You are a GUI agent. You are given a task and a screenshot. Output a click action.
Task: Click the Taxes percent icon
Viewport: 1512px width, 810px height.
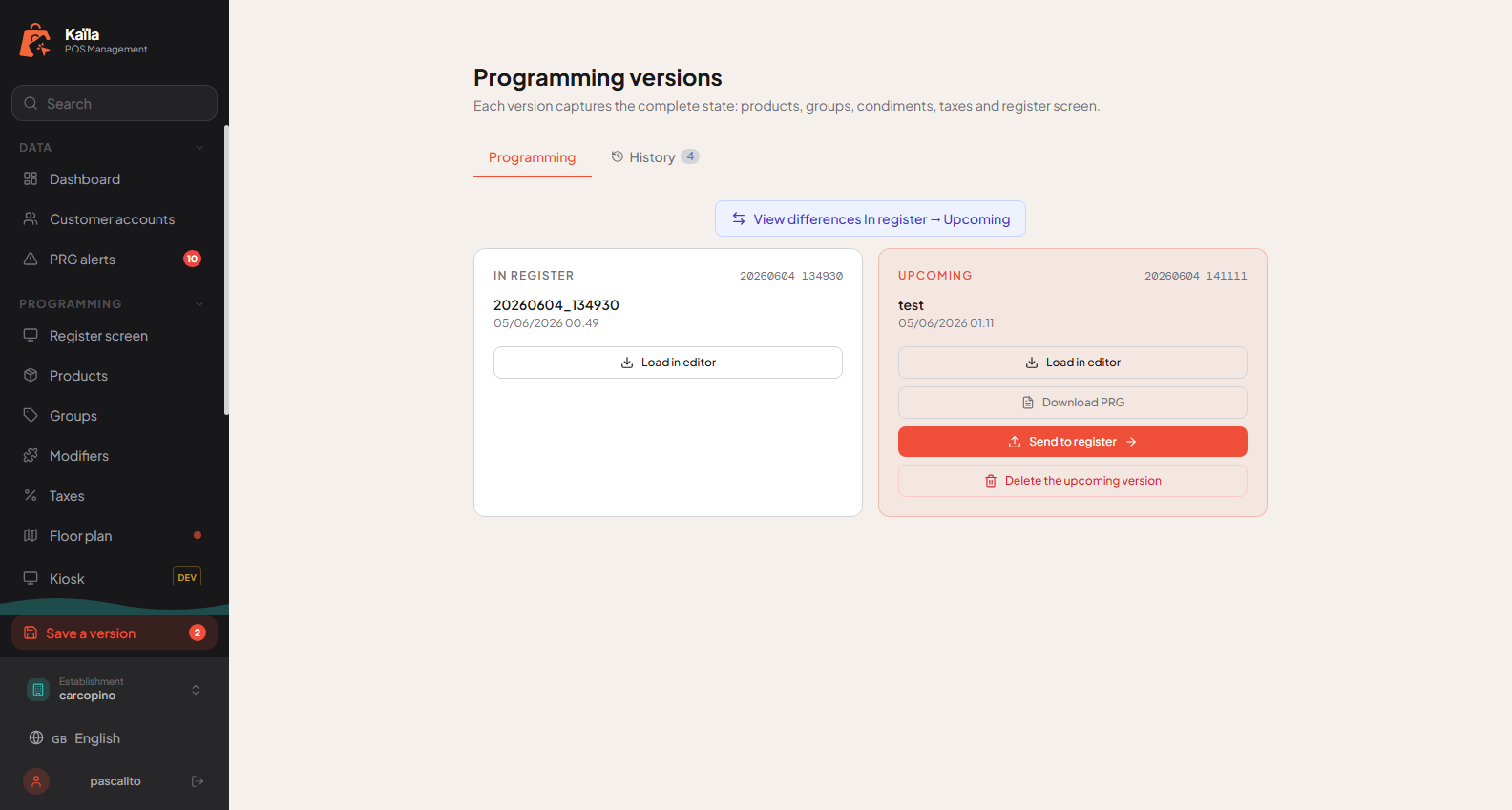(x=31, y=495)
